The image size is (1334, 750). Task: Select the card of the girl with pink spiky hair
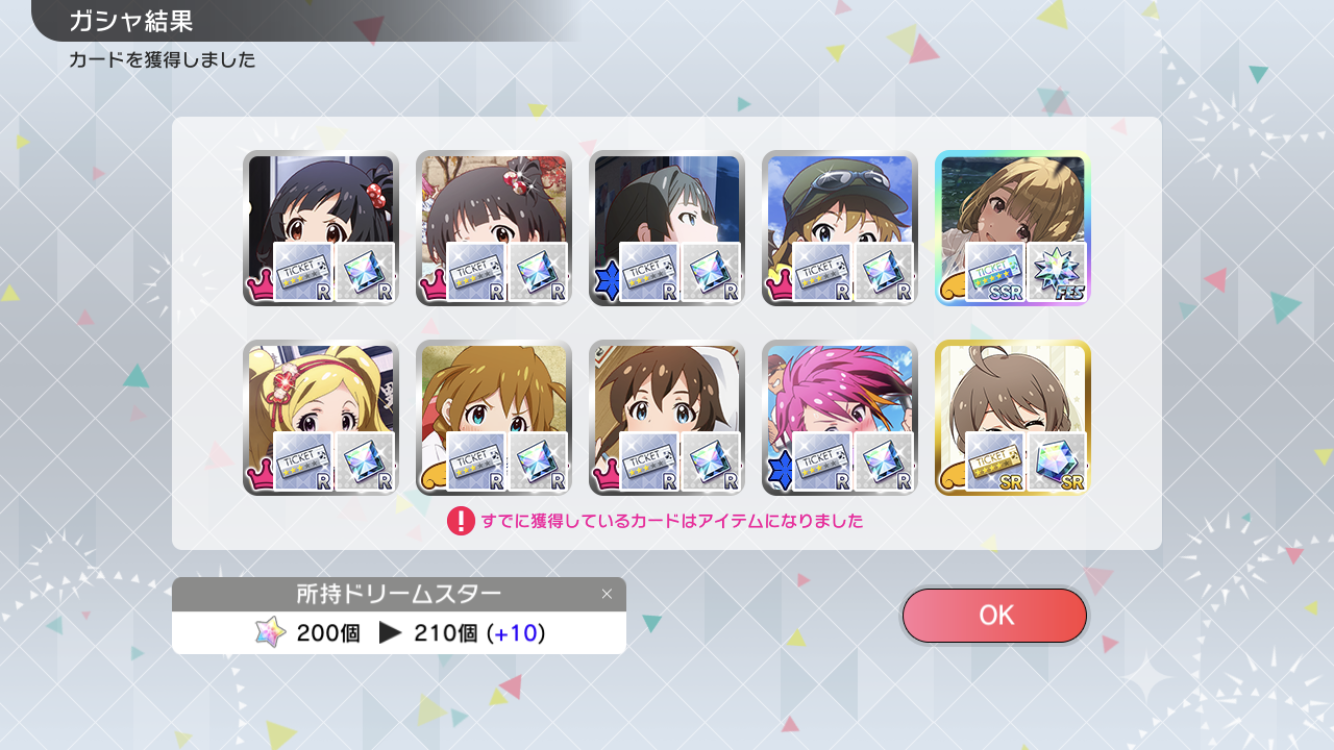[x=839, y=418]
